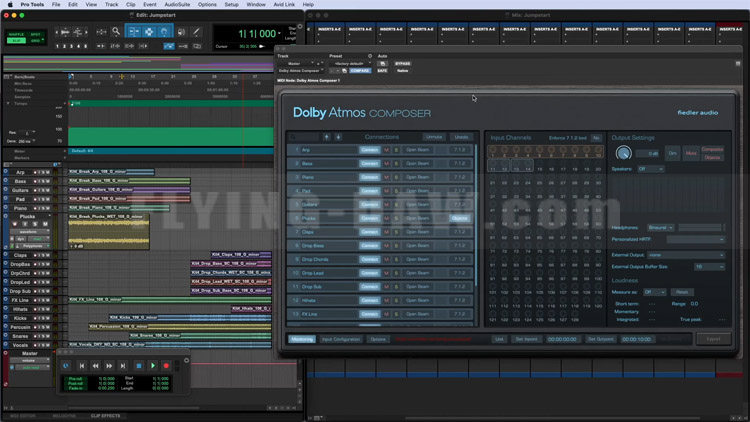Open main counter format dropdown arrow

[x=280, y=33]
